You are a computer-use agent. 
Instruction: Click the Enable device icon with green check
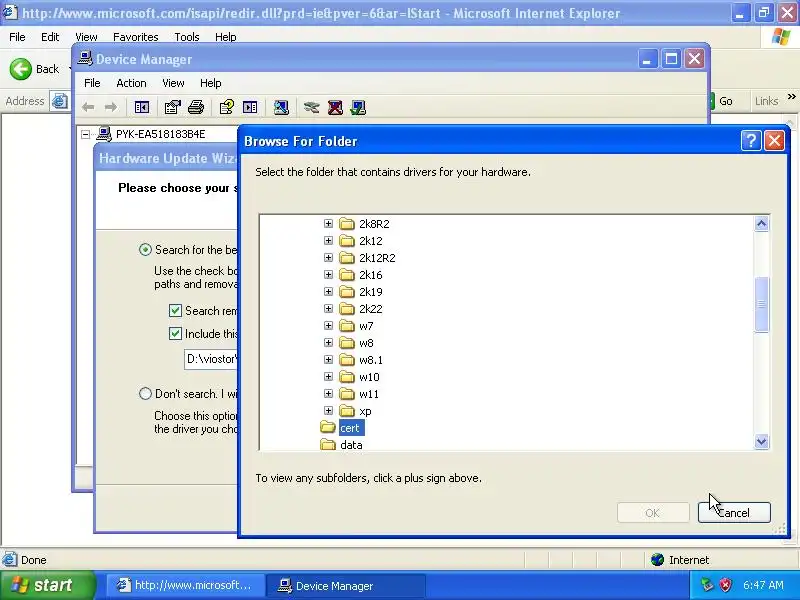(x=358, y=107)
